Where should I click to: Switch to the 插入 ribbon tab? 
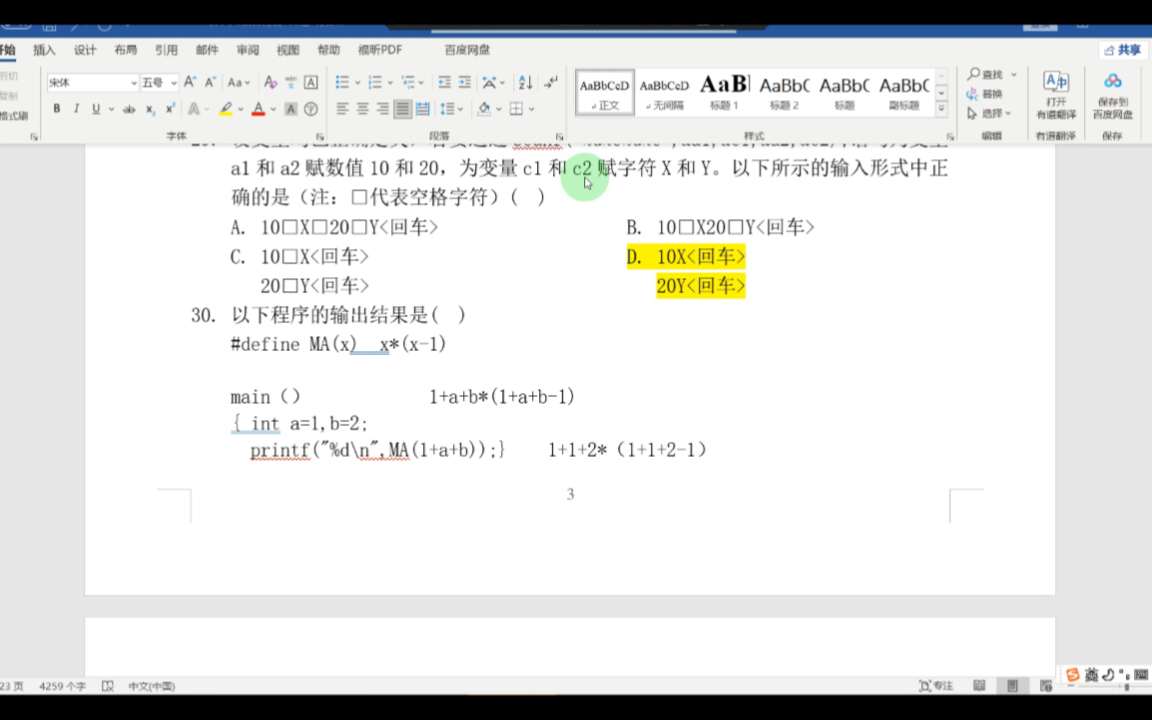pos(44,49)
